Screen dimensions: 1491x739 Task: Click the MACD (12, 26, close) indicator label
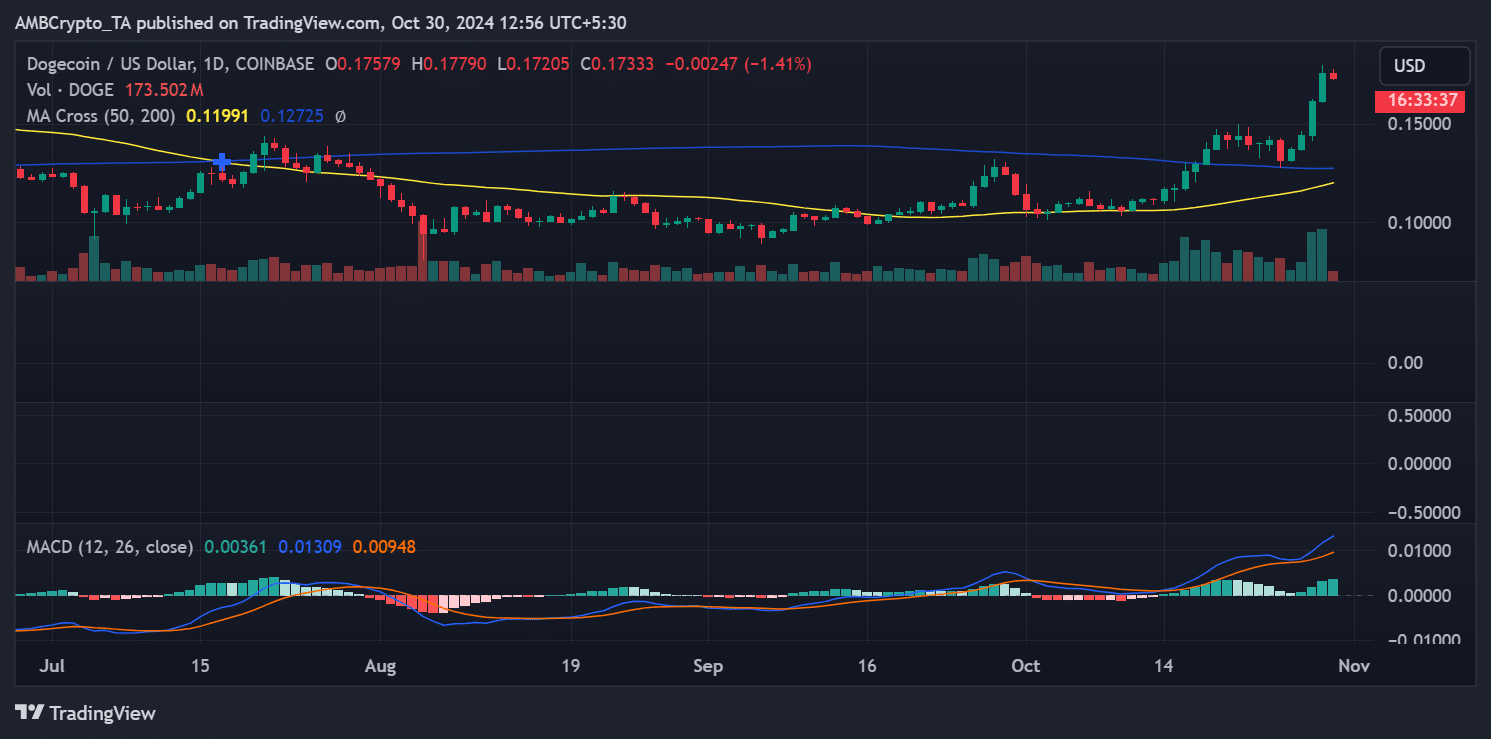[110, 547]
